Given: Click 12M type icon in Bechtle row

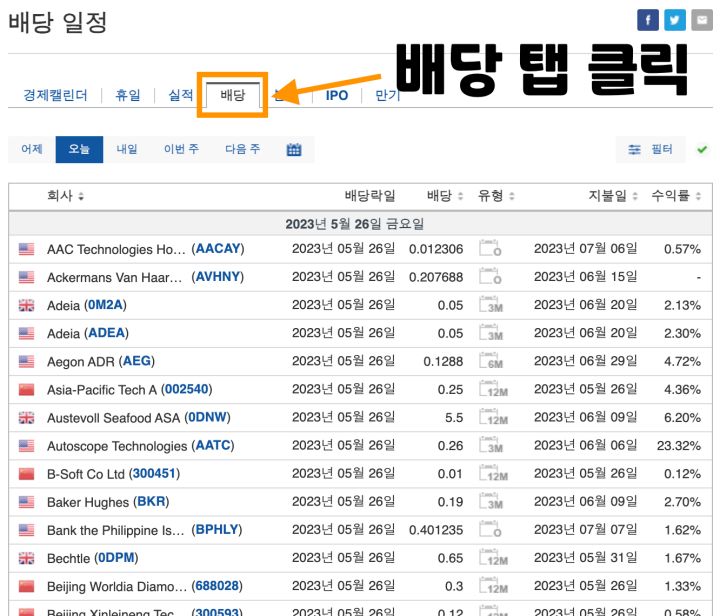Looking at the screenshot, I should 493,557.
